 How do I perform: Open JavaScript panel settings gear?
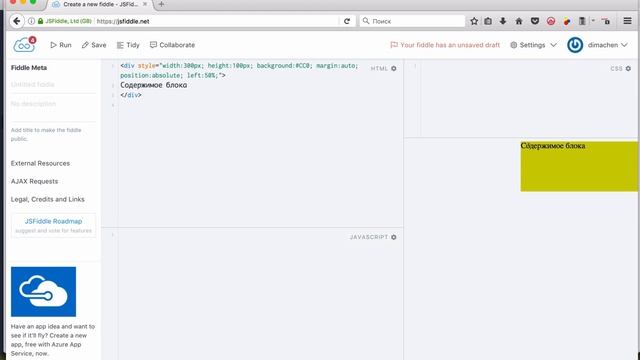point(394,237)
